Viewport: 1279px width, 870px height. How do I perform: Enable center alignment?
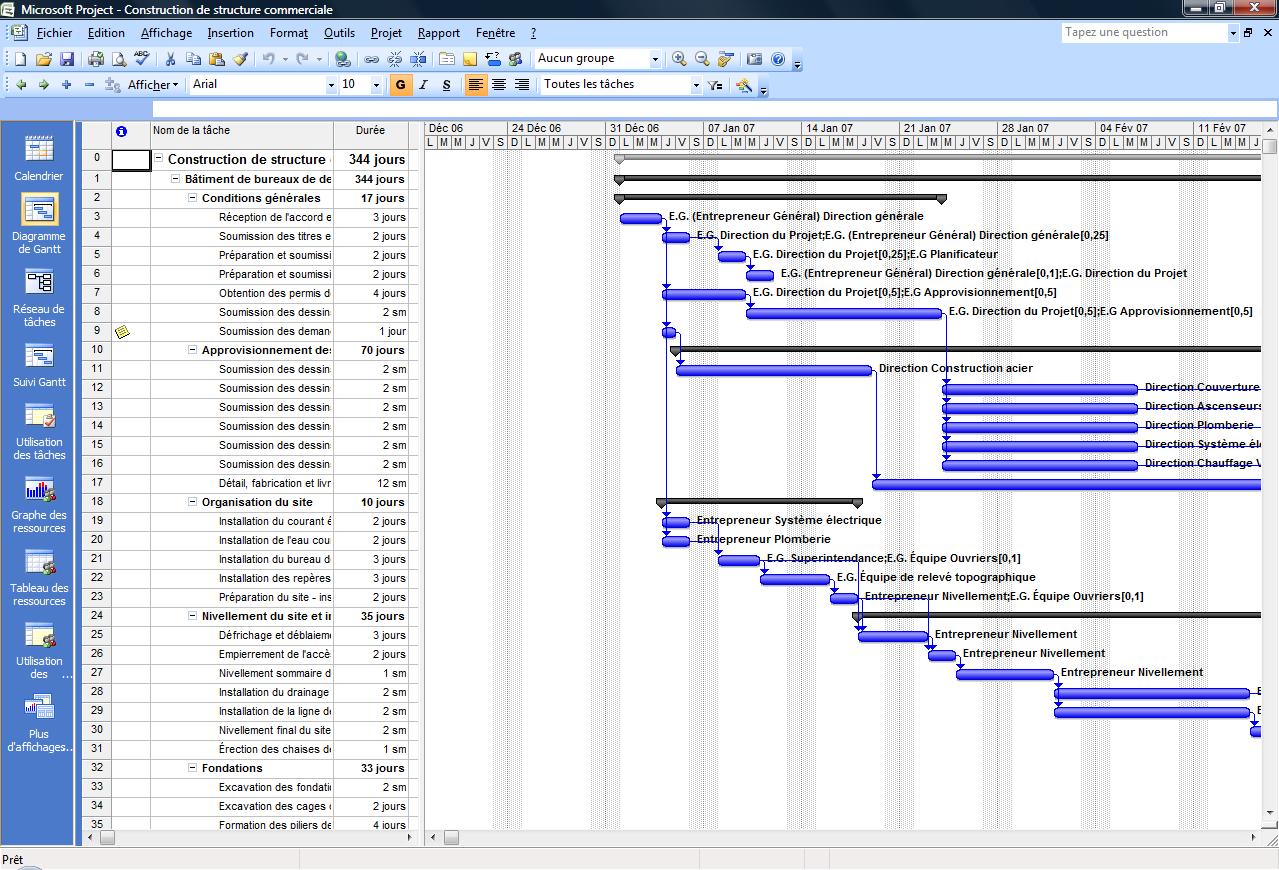point(499,85)
